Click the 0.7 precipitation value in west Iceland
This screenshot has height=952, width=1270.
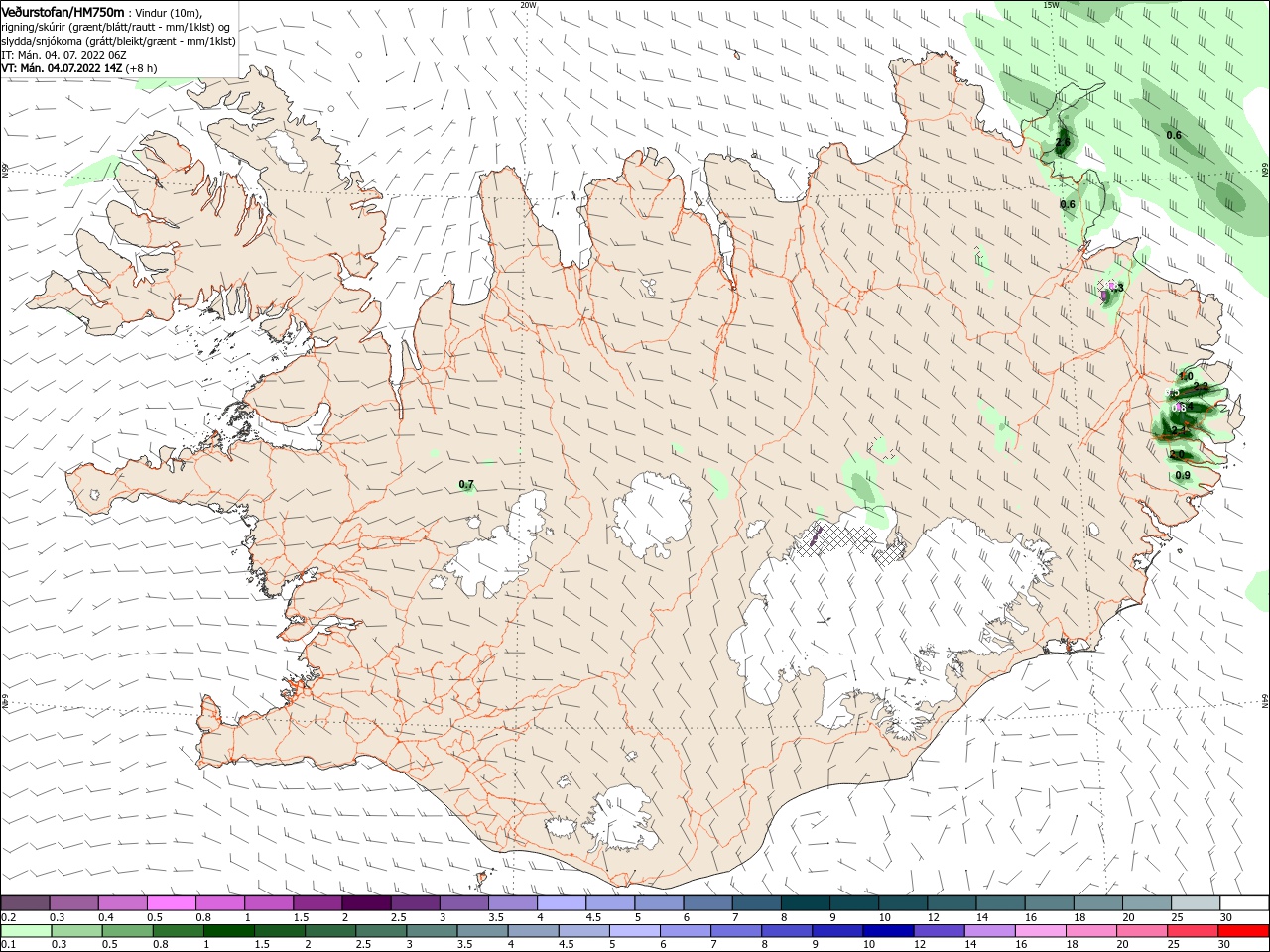[x=466, y=485]
